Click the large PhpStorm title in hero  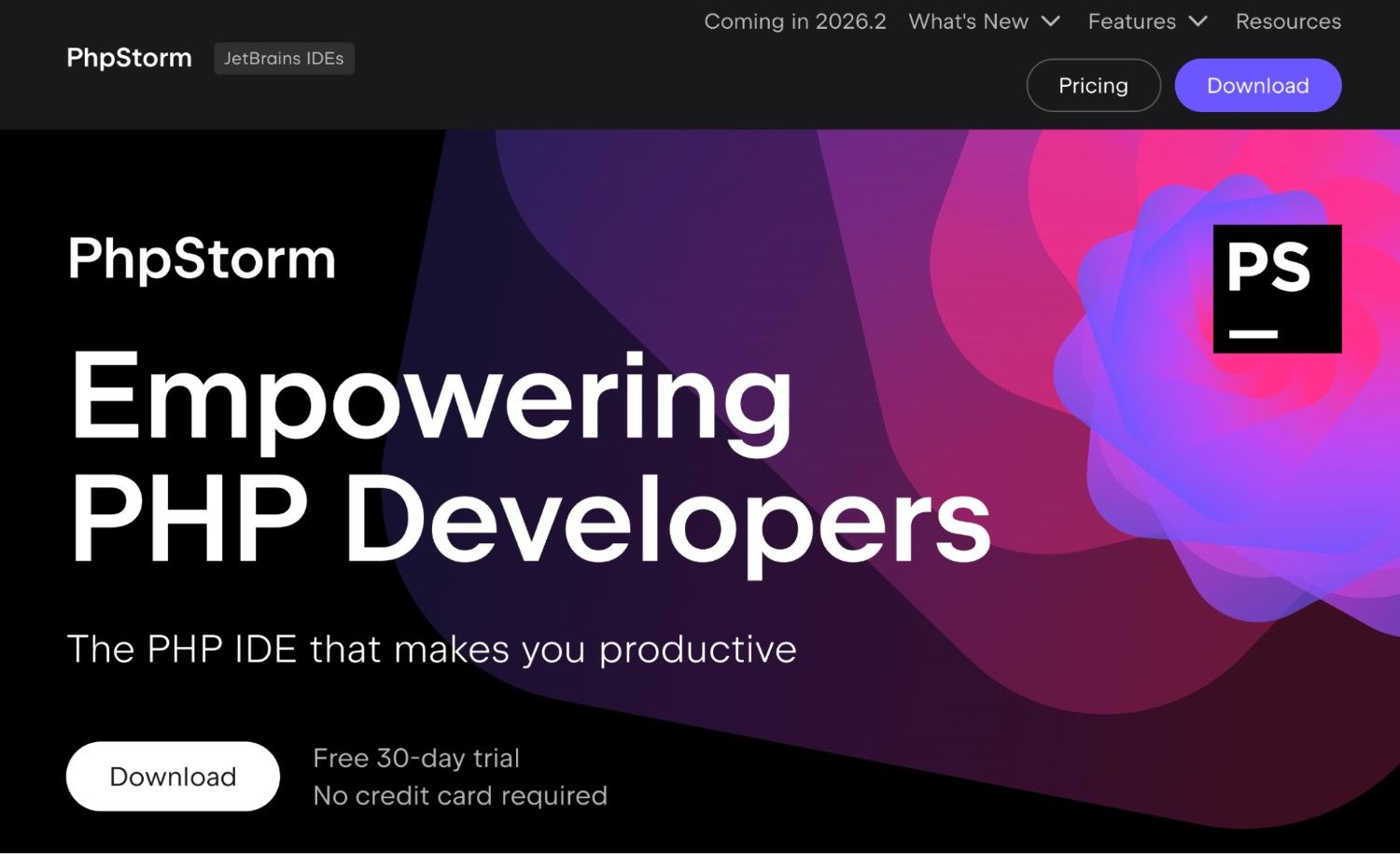coord(202,259)
